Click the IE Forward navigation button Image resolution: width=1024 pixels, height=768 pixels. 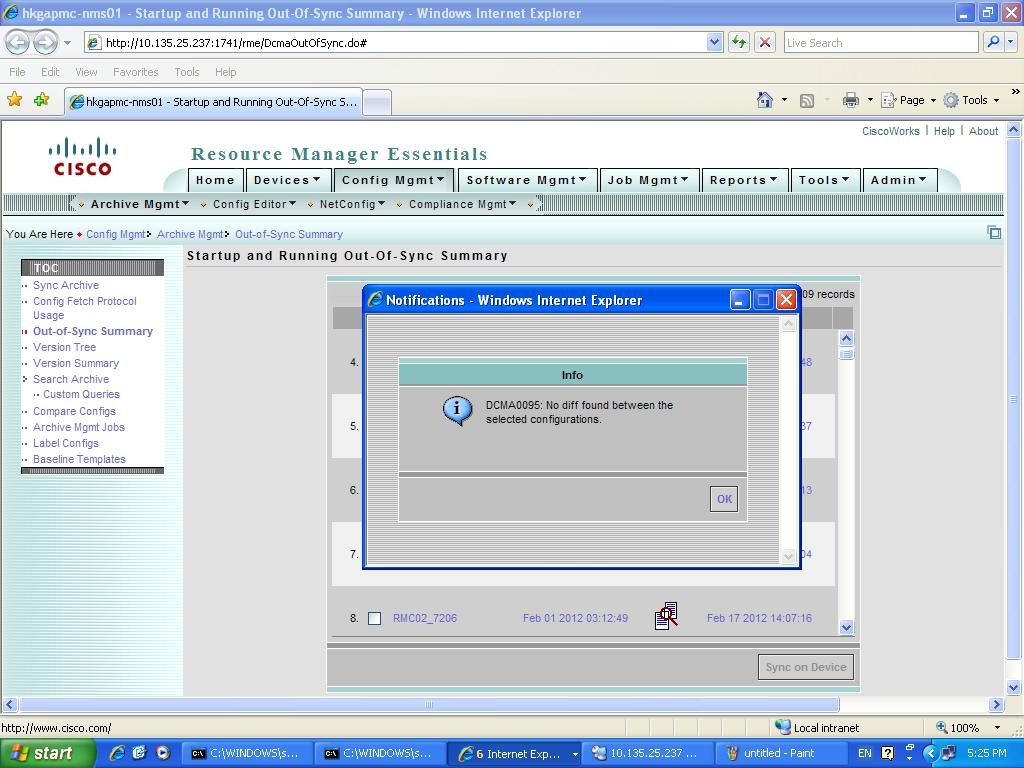[x=44, y=43]
